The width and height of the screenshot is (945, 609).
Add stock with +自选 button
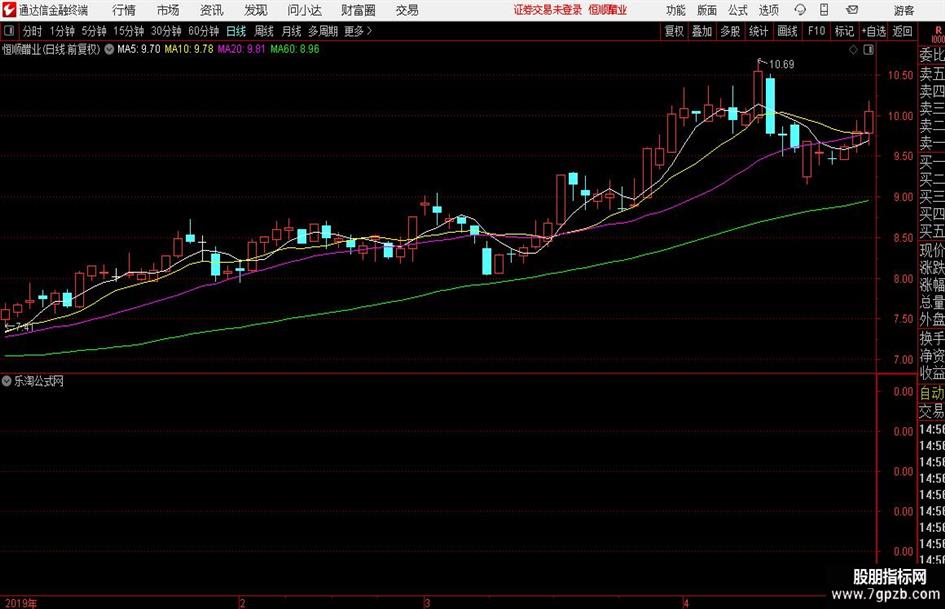click(873, 31)
